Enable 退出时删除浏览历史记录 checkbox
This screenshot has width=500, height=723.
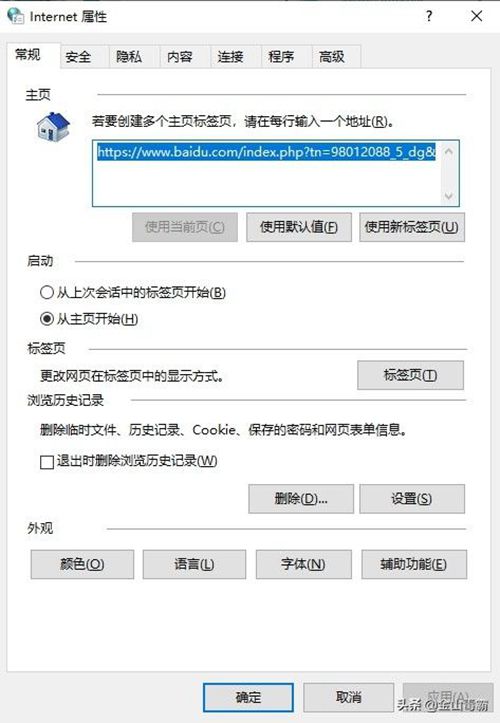[47, 462]
